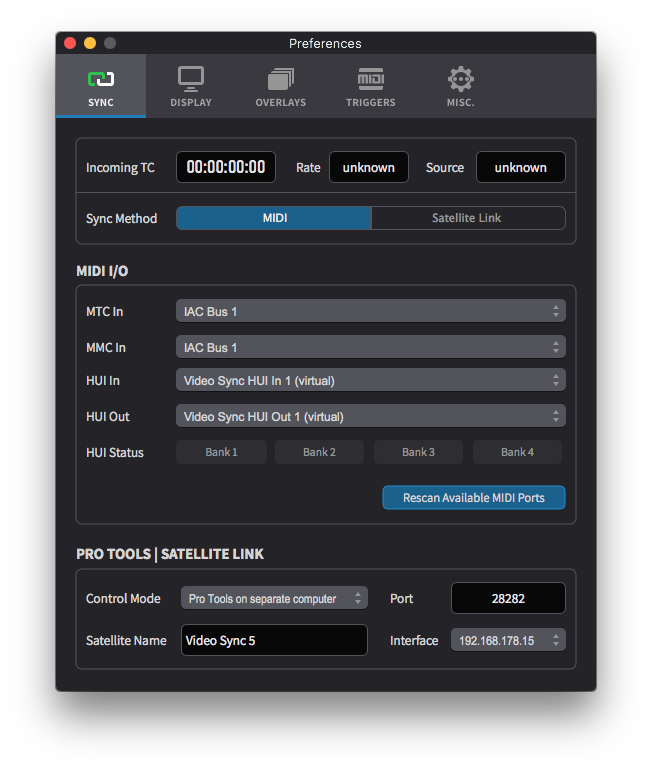Click the HUI Status Bank 1 indicator

pyautogui.click(x=221, y=452)
